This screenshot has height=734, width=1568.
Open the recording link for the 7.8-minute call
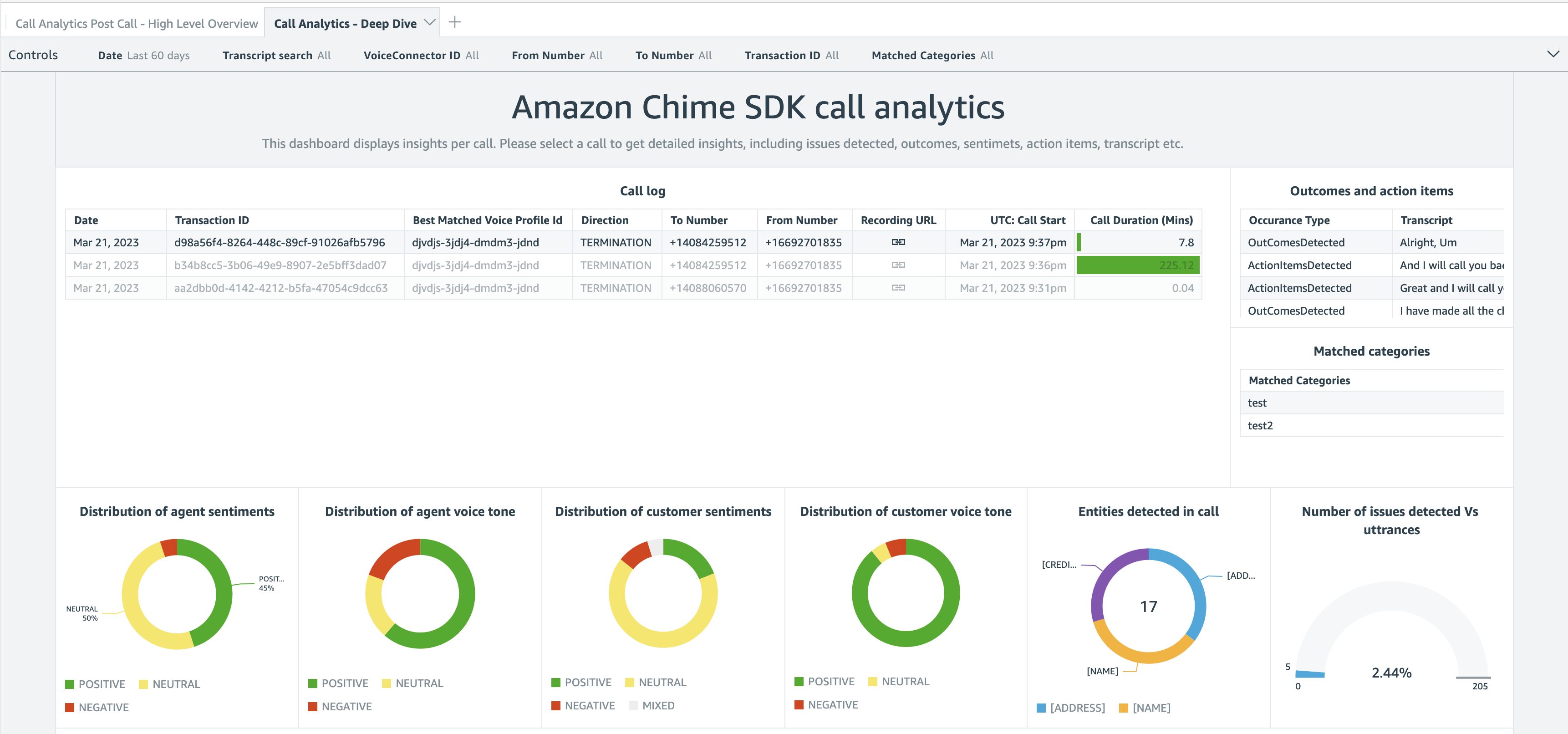(x=898, y=242)
